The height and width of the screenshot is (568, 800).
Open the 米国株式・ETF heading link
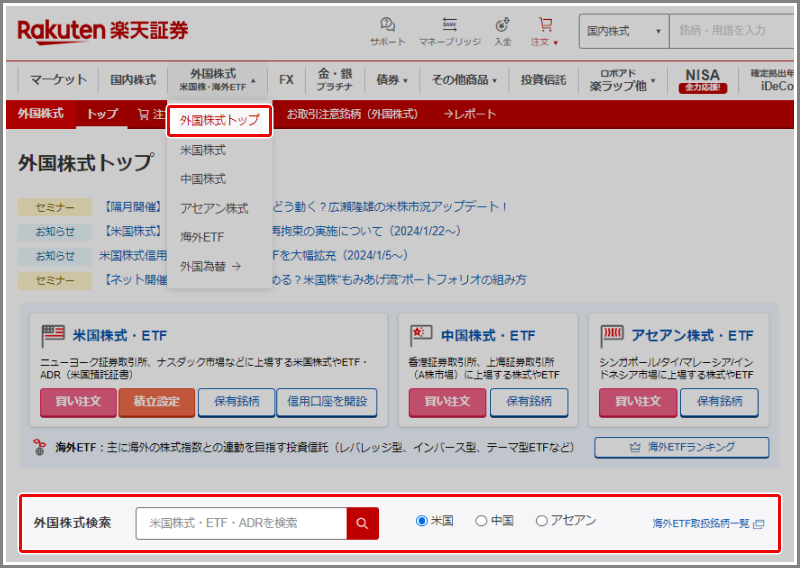pos(120,336)
